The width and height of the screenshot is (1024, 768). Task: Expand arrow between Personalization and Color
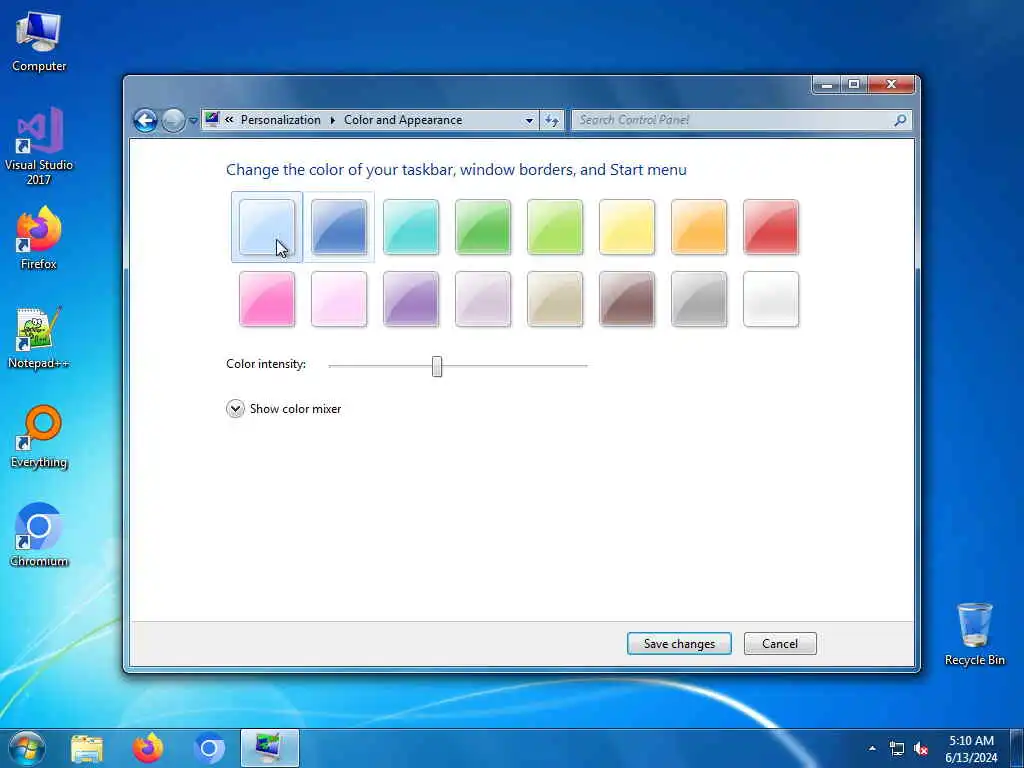tap(332, 120)
